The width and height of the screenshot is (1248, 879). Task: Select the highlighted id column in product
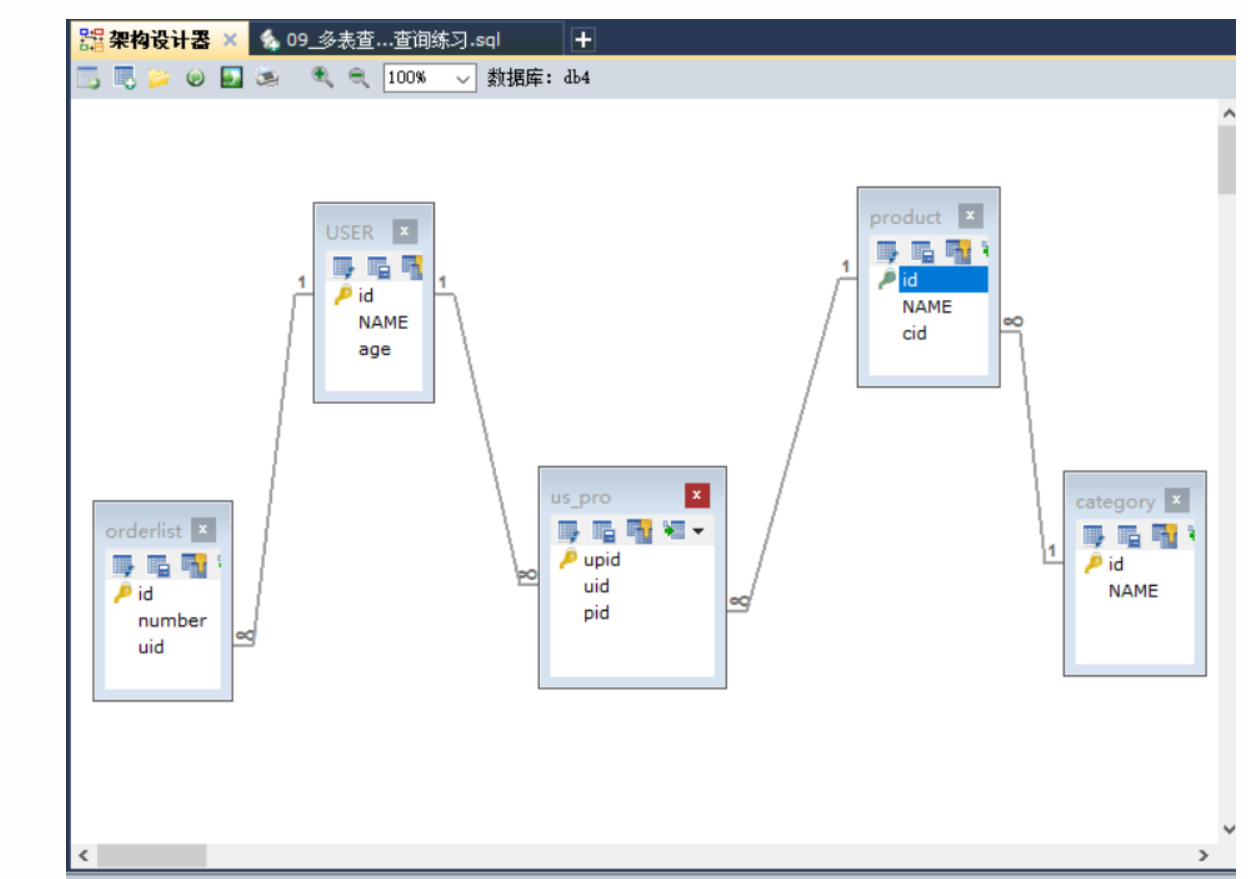click(942, 280)
